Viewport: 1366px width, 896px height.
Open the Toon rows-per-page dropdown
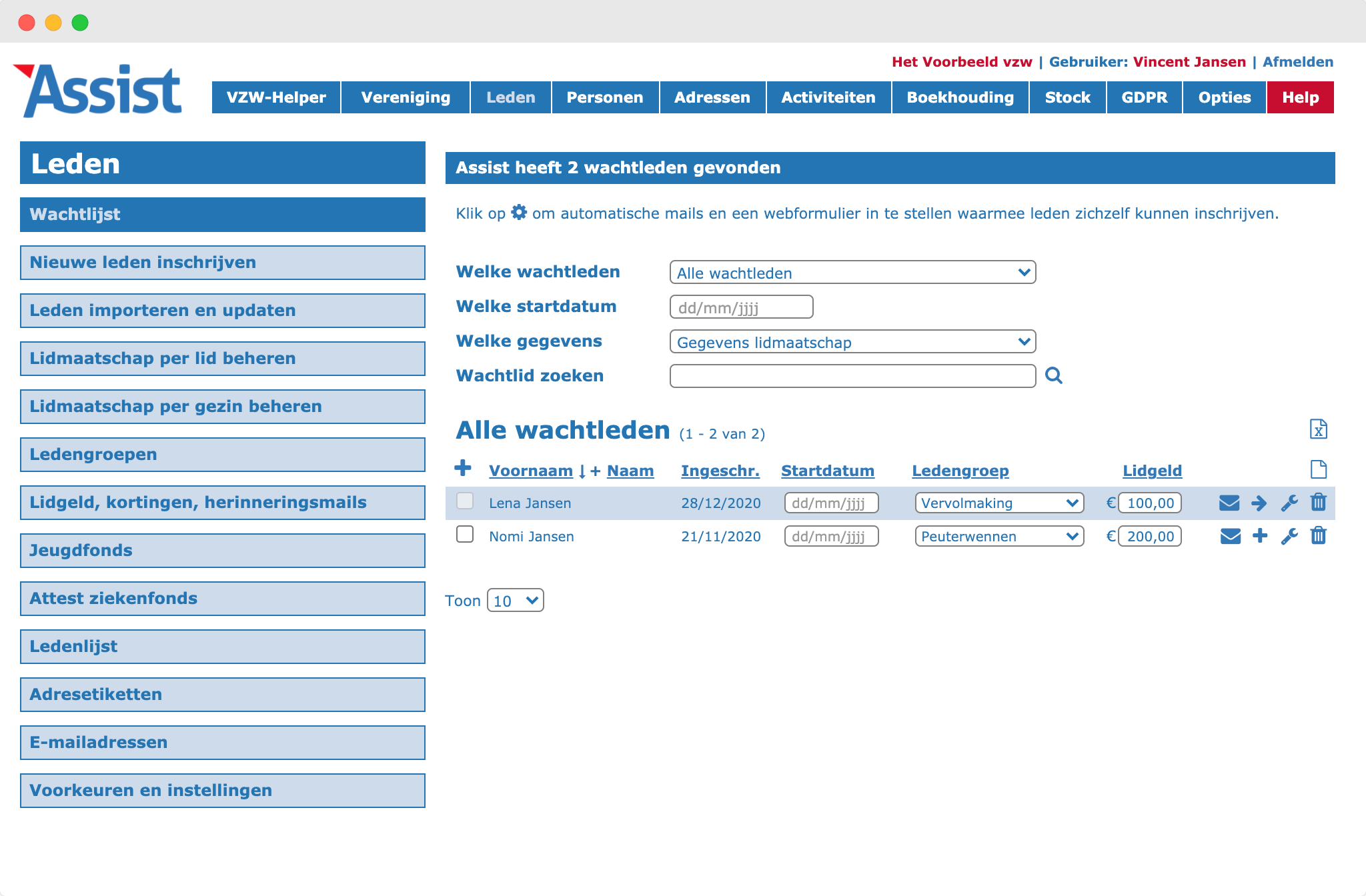point(516,600)
